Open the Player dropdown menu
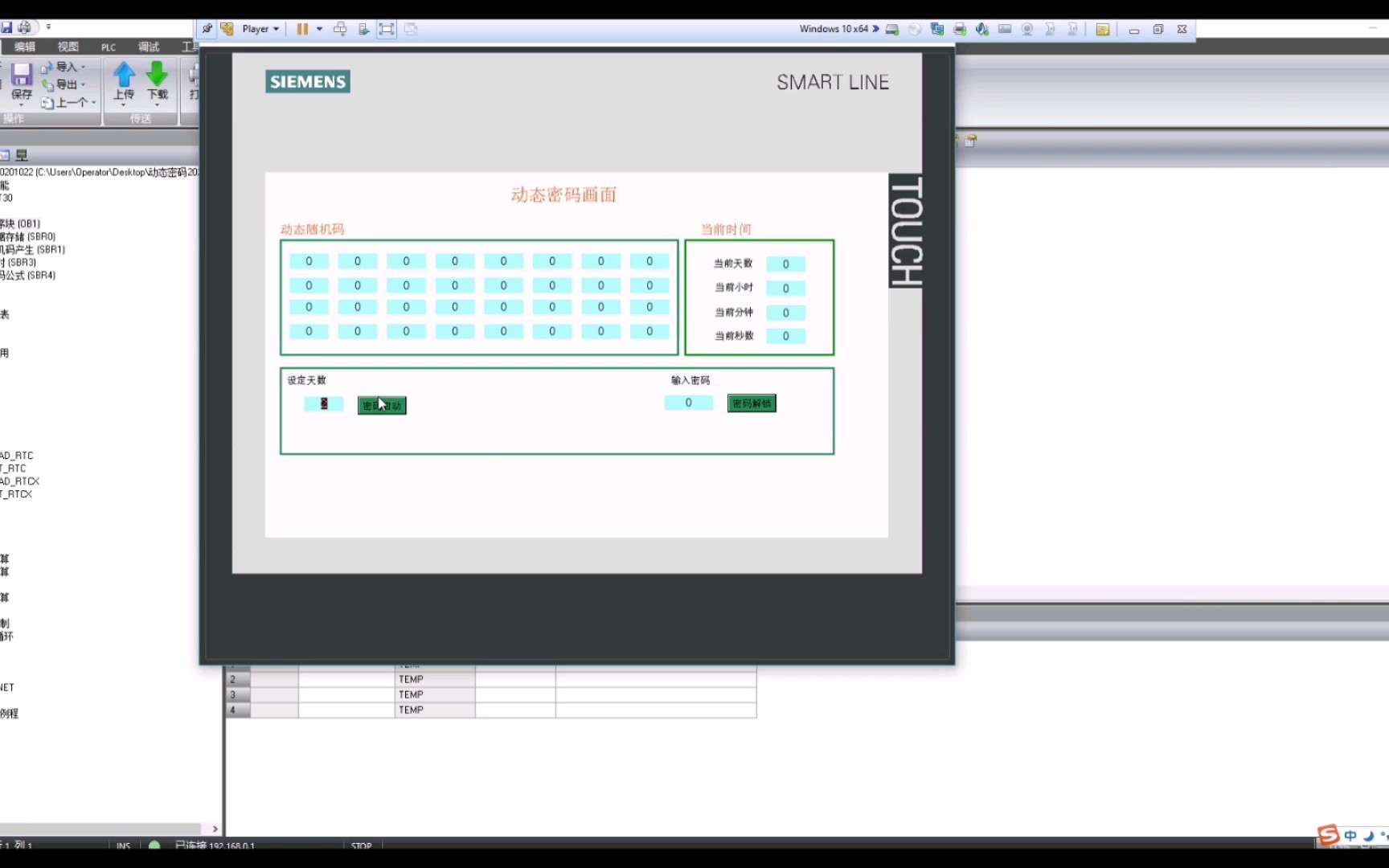1389x868 pixels. [260, 29]
